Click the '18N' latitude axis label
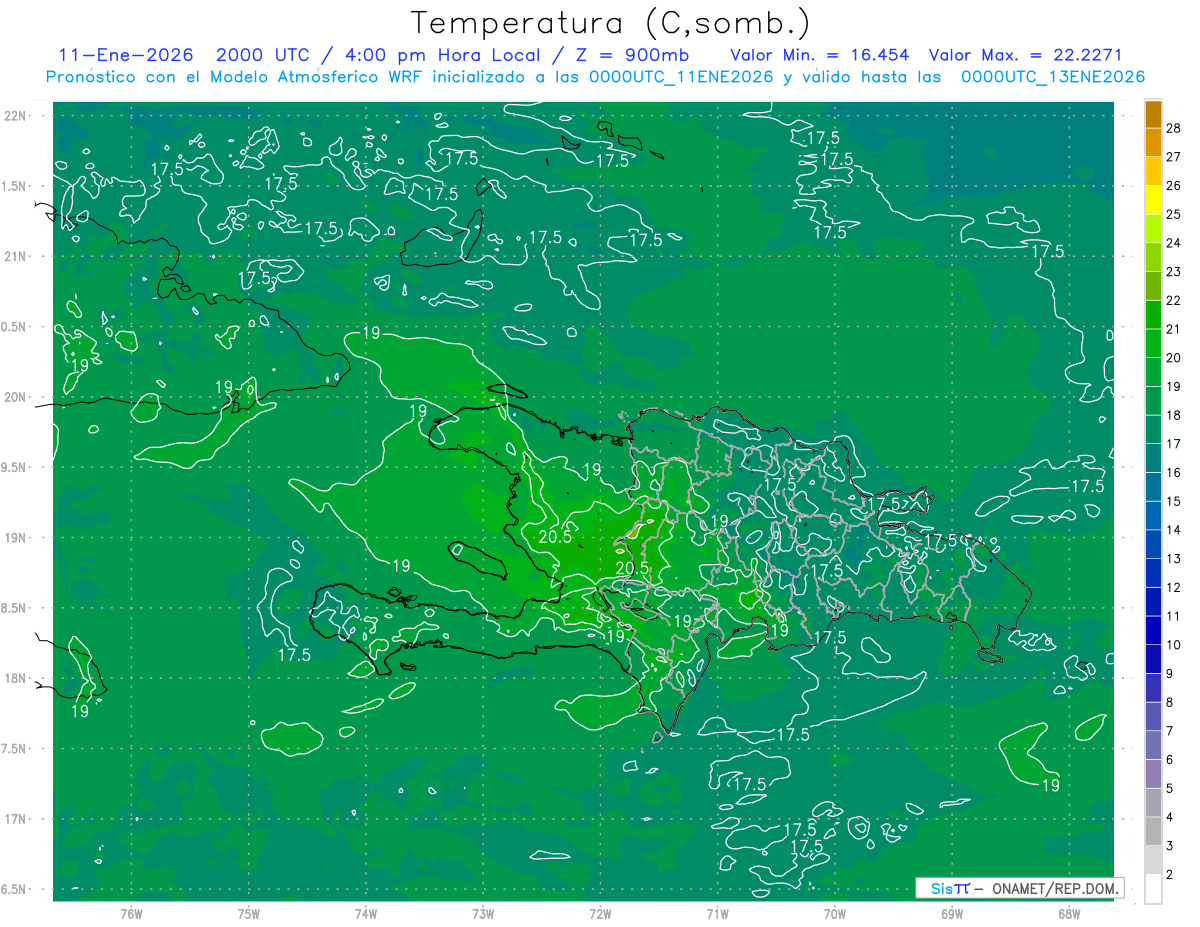This screenshot has height=927, width=1200. click(x=17, y=679)
